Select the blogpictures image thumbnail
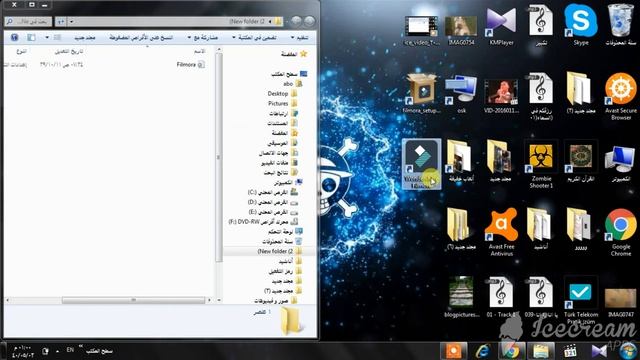This screenshot has height=360, width=640. tap(461, 297)
